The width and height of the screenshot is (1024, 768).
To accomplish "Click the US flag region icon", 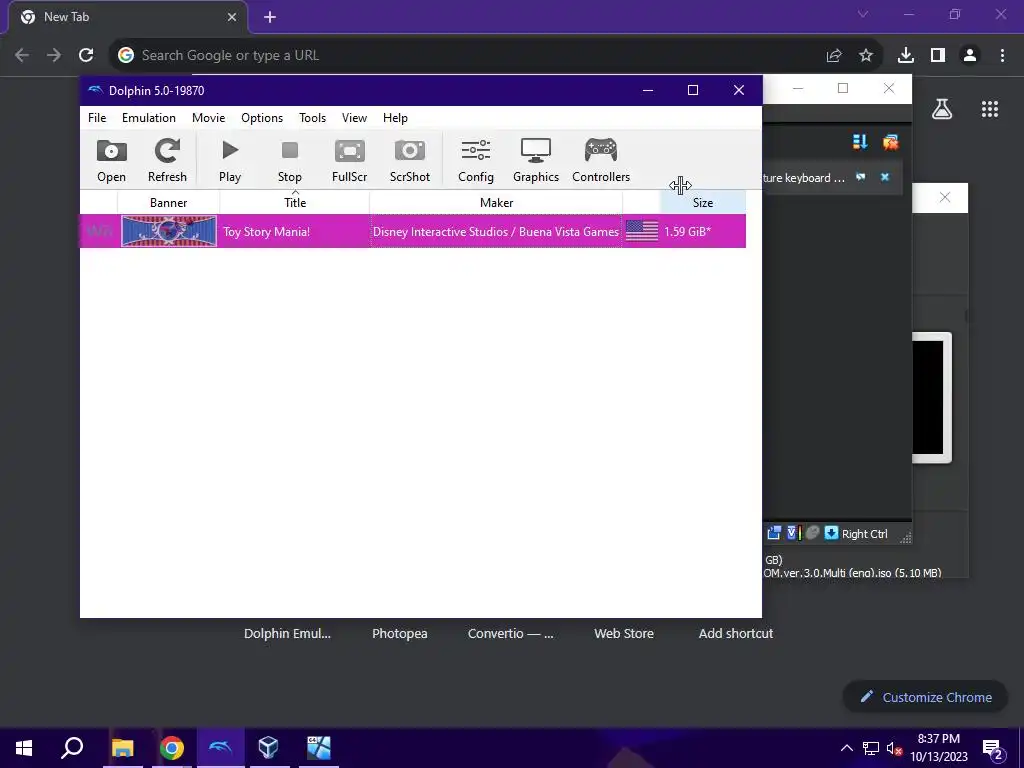I will click(x=641, y=231).
